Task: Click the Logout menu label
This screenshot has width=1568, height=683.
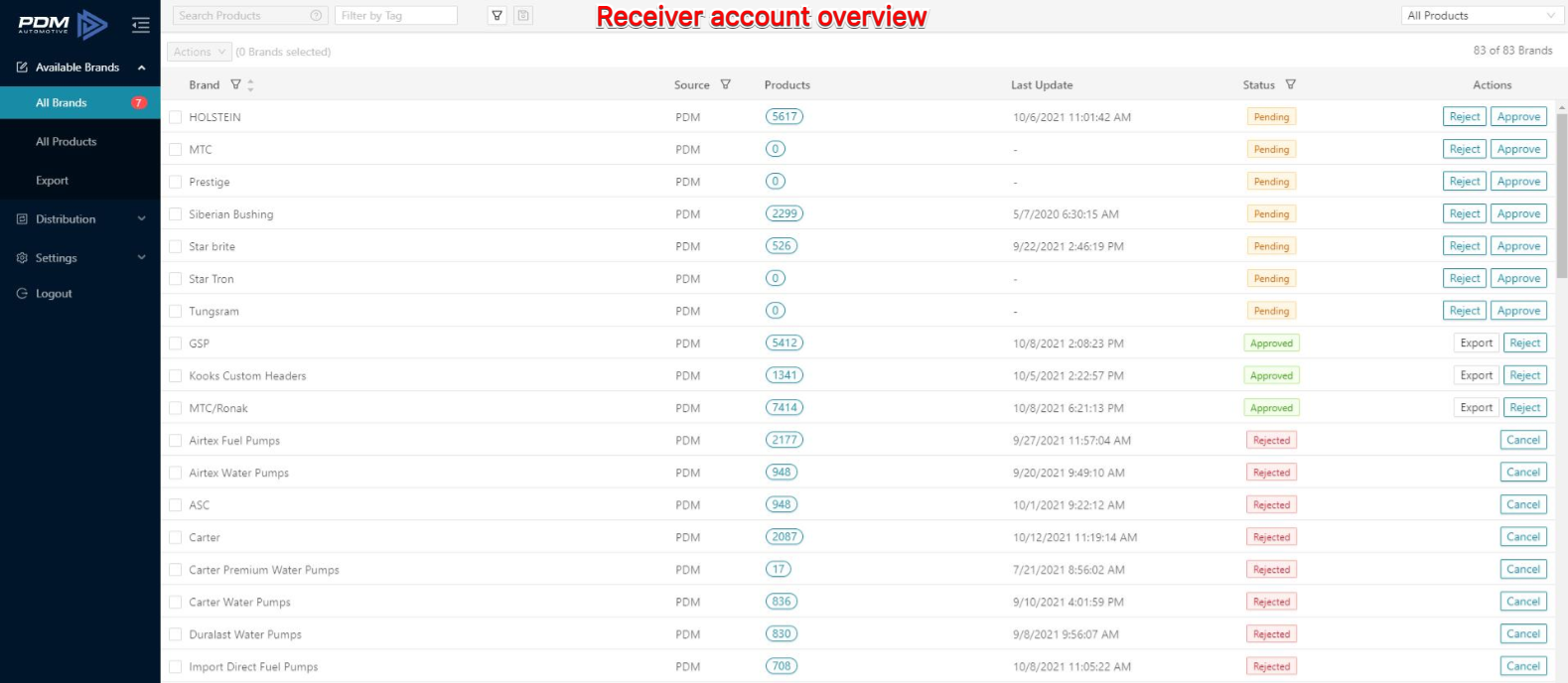Action: (54, 294)
